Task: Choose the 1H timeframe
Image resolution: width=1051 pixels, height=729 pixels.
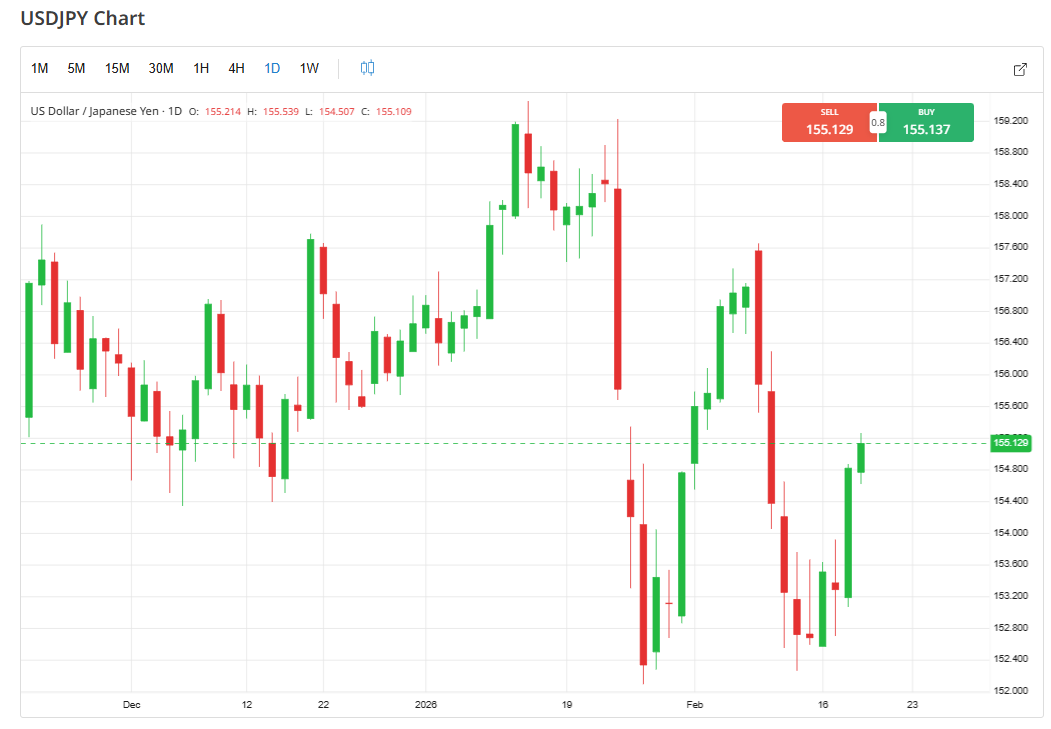Action: 201,68
